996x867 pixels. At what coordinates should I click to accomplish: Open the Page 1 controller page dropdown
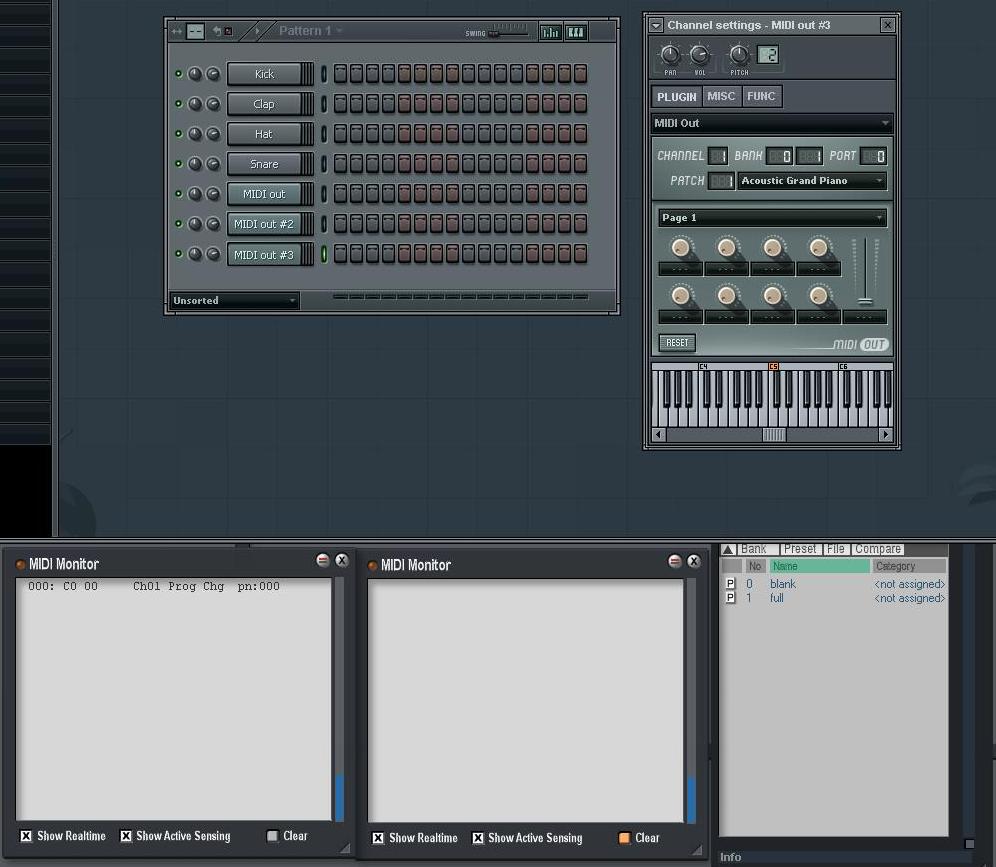click(772, 218)
